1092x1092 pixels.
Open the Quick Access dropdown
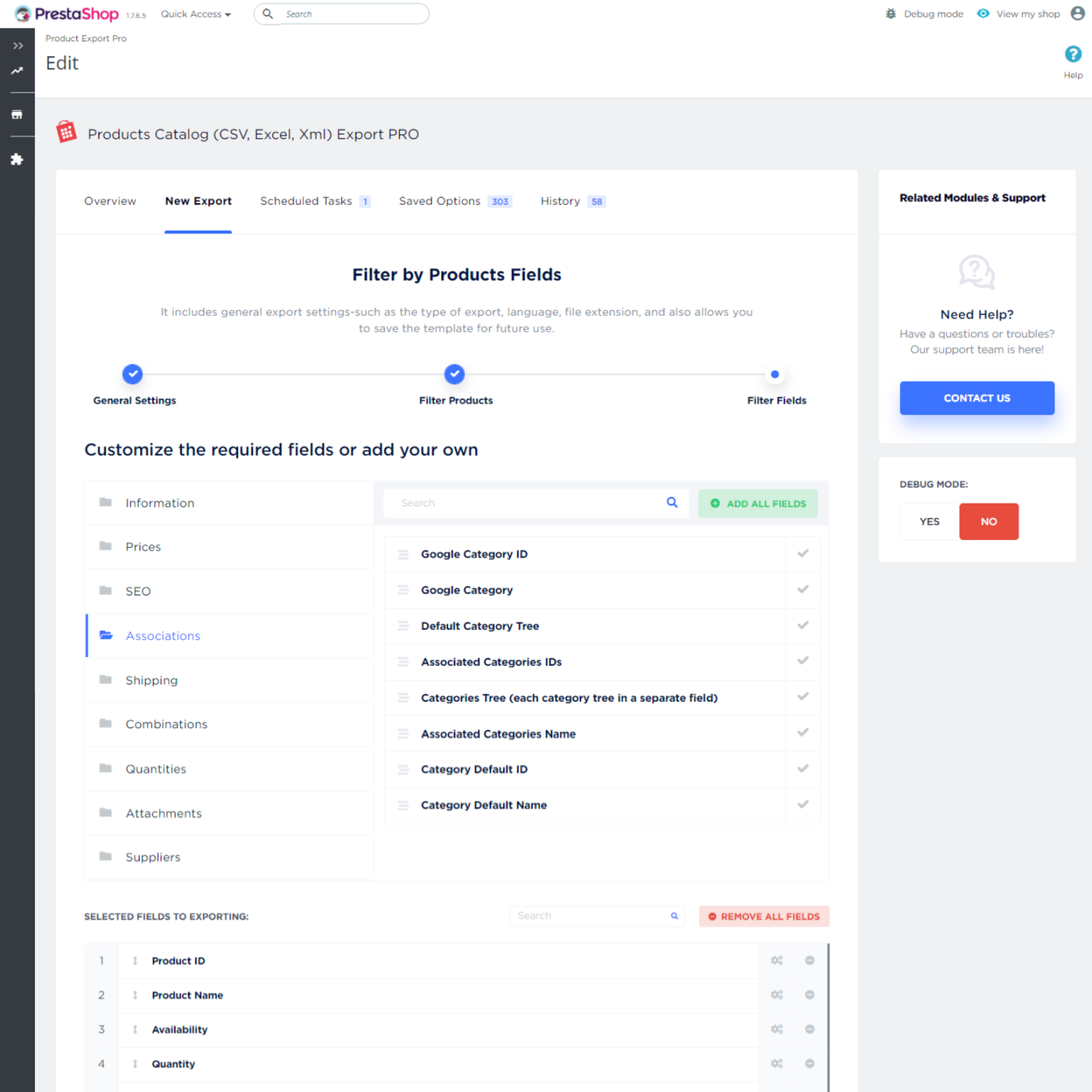click(x=195, y=14)
